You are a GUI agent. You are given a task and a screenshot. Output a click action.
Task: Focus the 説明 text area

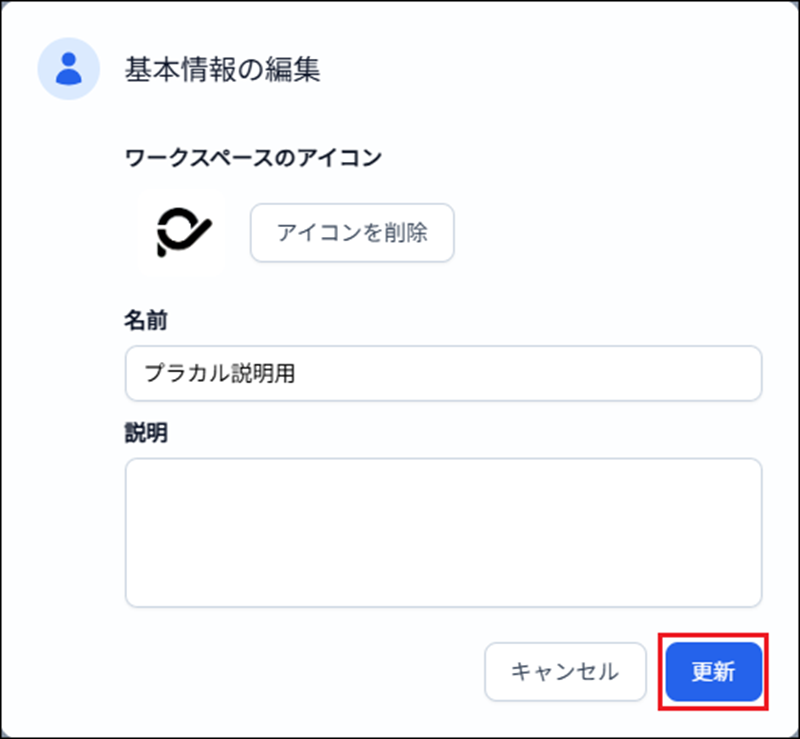(443, 532)
